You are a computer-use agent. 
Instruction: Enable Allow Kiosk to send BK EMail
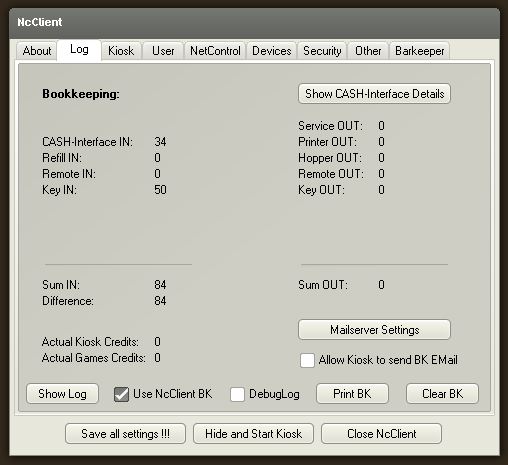pyautogui.click(x=307, y=360)
